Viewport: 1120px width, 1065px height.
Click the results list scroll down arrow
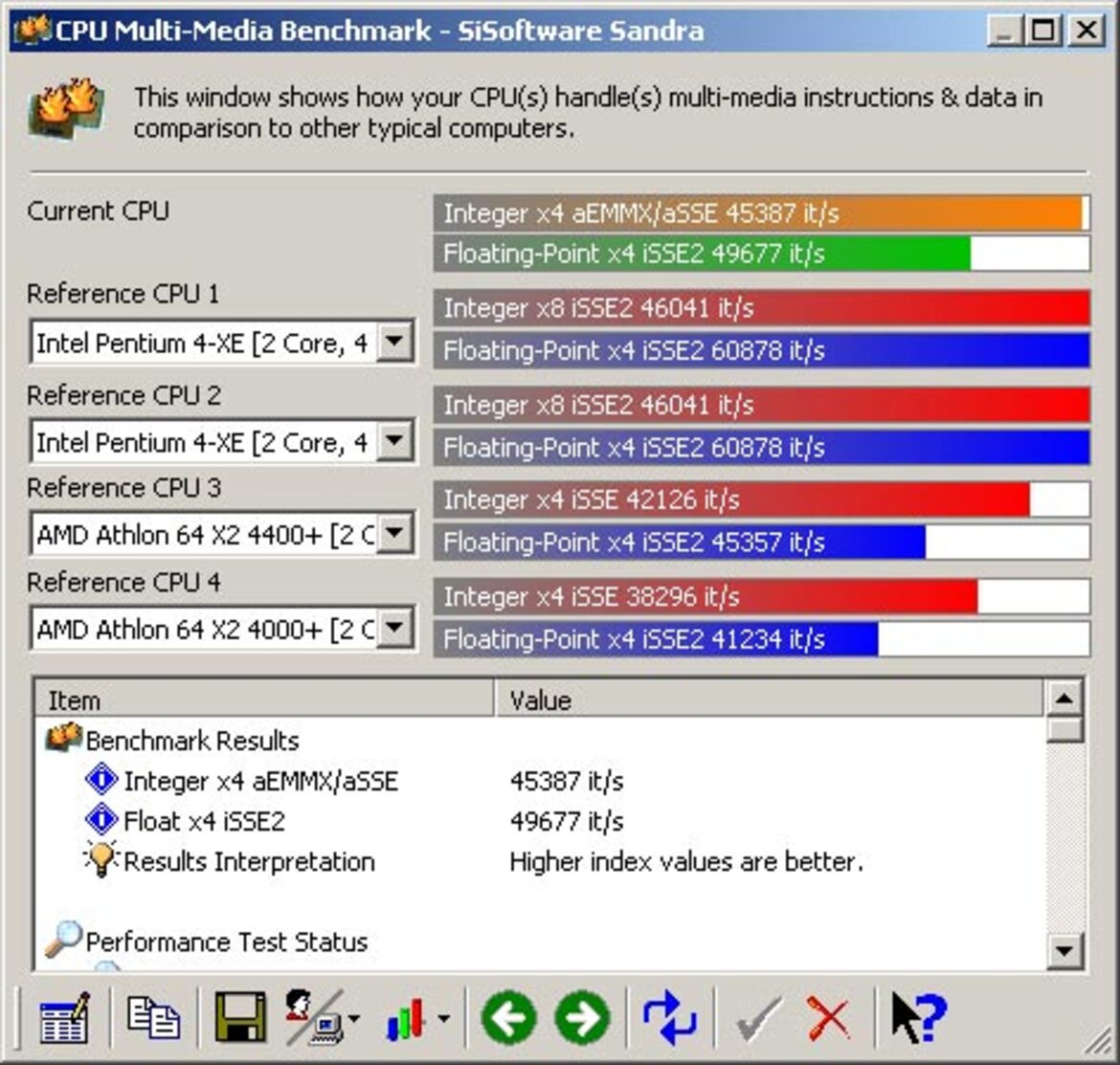pos(1064,951)
